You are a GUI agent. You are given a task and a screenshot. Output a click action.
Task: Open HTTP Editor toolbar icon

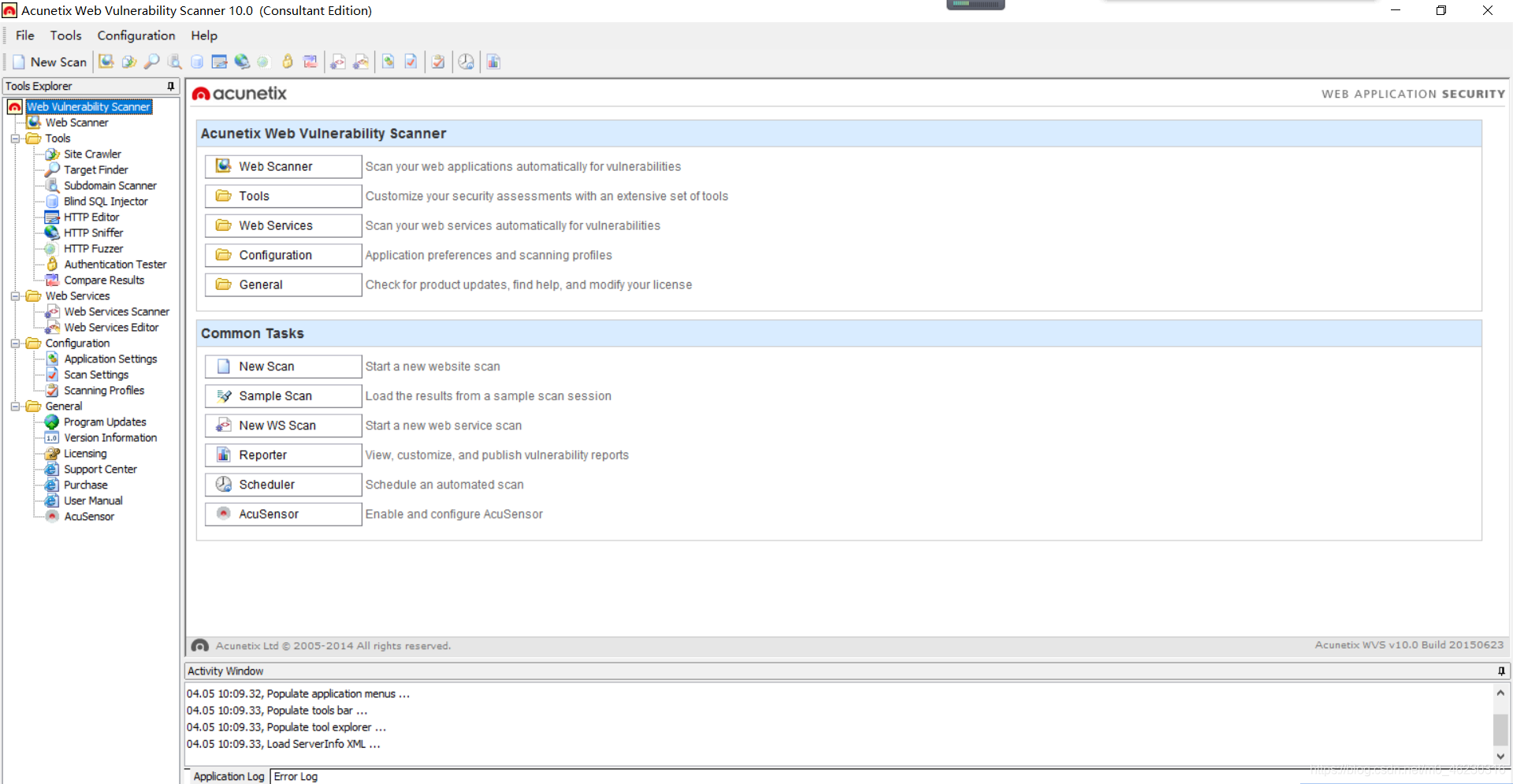220,61
